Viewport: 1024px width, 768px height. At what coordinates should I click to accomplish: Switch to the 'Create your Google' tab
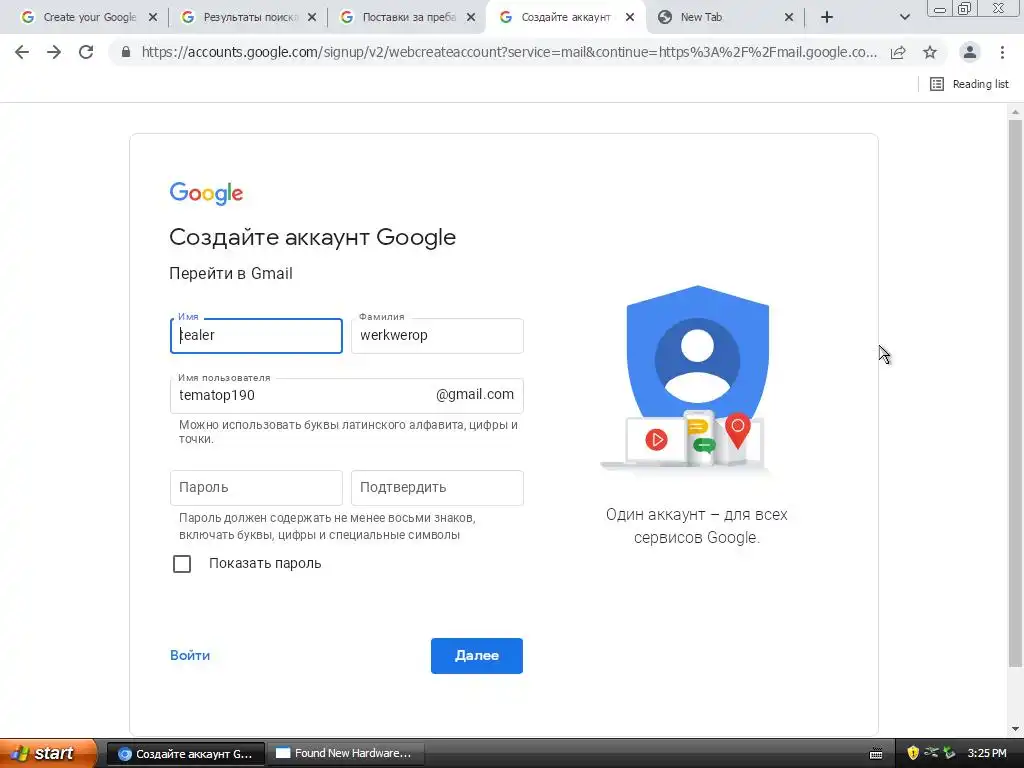click(89, 18)
